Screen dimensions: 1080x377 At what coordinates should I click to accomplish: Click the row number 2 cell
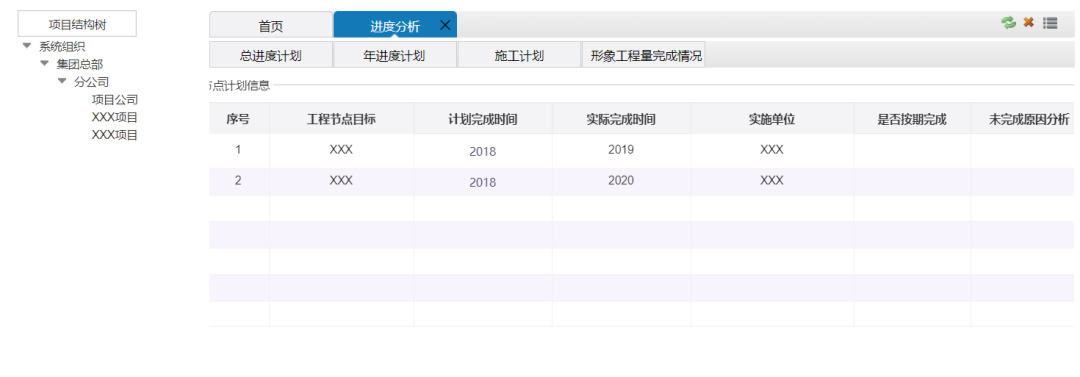[x=238, y=181]
